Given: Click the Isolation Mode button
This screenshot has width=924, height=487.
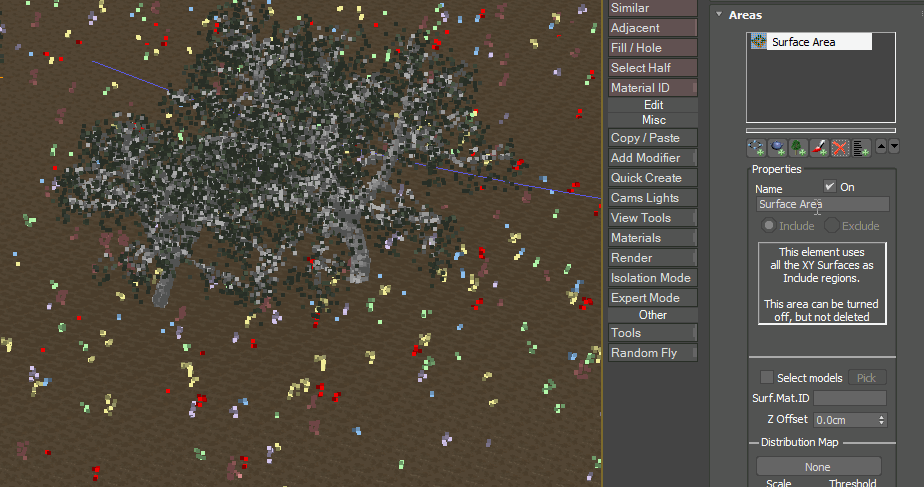Looking at the screenshot, I should click(652, 278).
